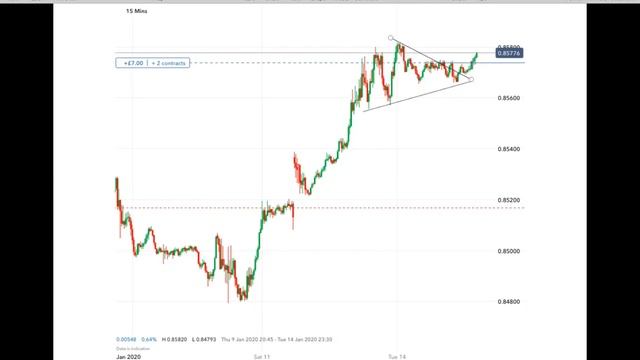Click the + 2 contracts position tag

168,63
